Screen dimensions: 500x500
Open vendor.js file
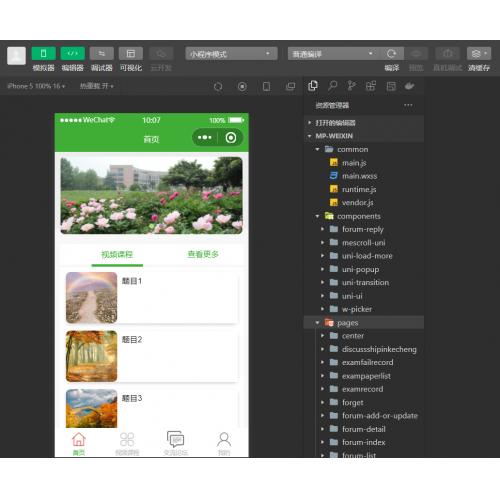364,203
